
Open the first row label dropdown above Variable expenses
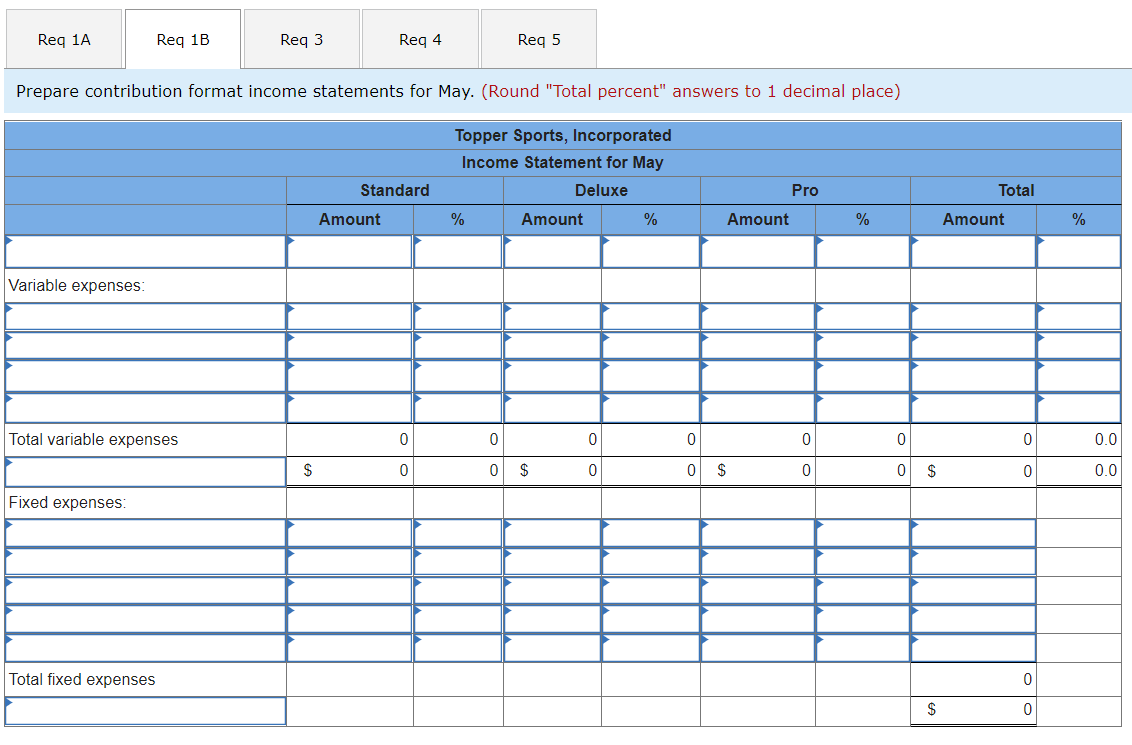146,252
